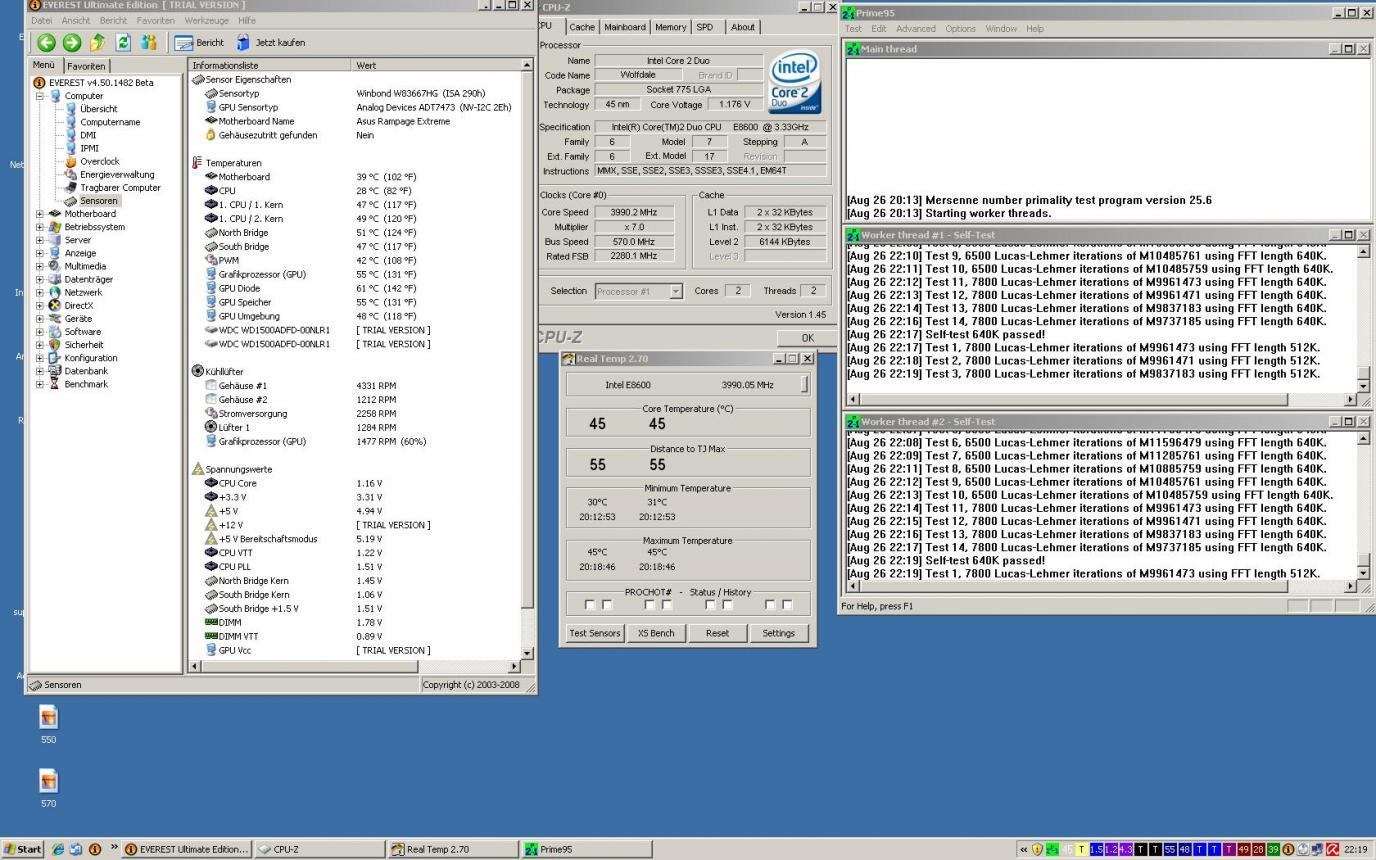The height and width of the screenshot is (860, 1376).
Task: Toggle seventh PROCHOT# checkbox in Real Temp
Action: click(x=770, y=605)
